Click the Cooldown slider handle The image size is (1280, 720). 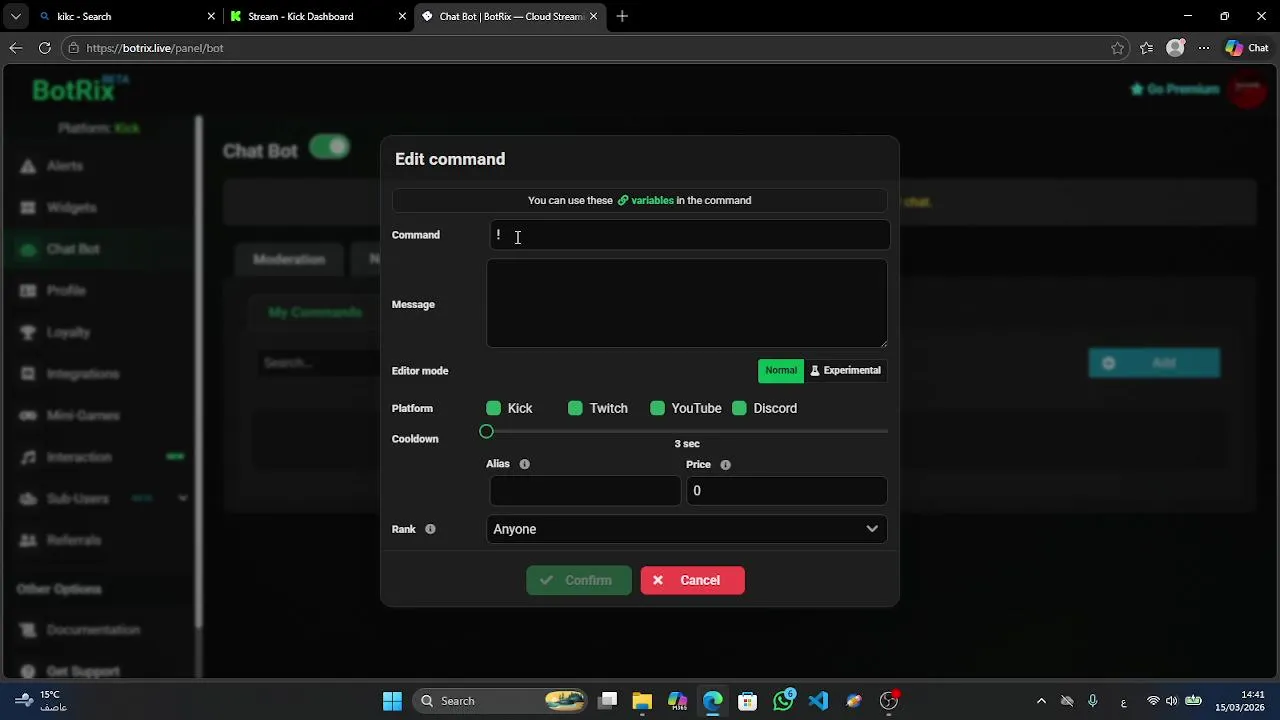click(x=486, y=431)
